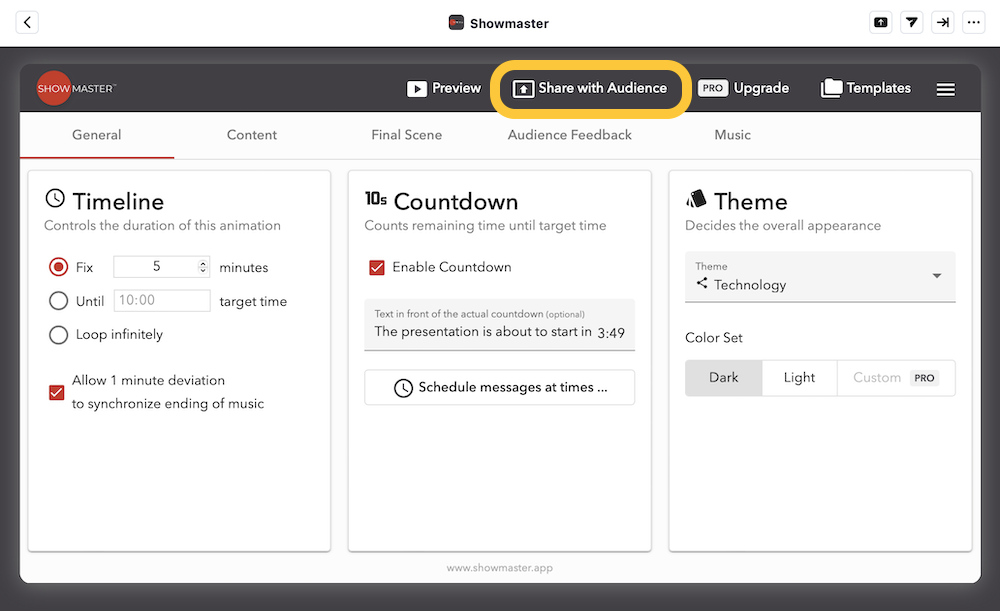
Task: Switch to the Content tab
Action: tap(252, 135)
